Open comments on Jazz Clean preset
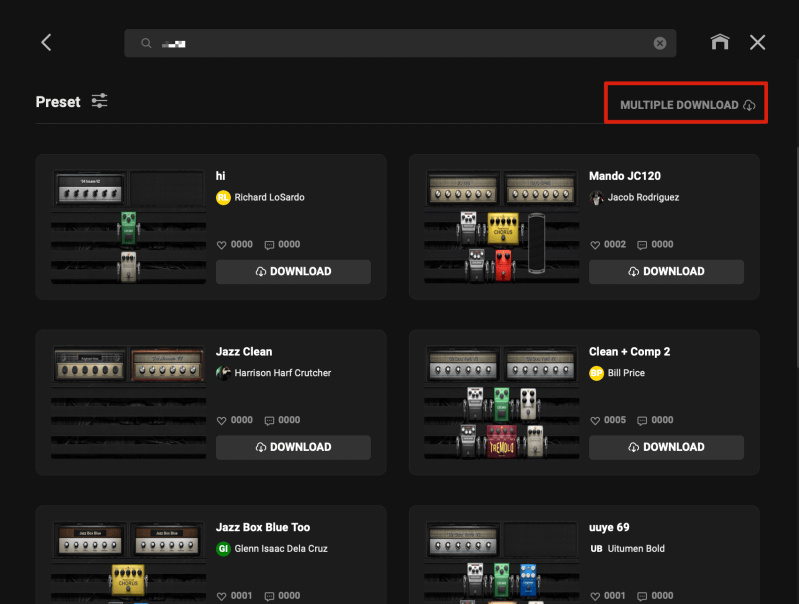 coord(269,421)
